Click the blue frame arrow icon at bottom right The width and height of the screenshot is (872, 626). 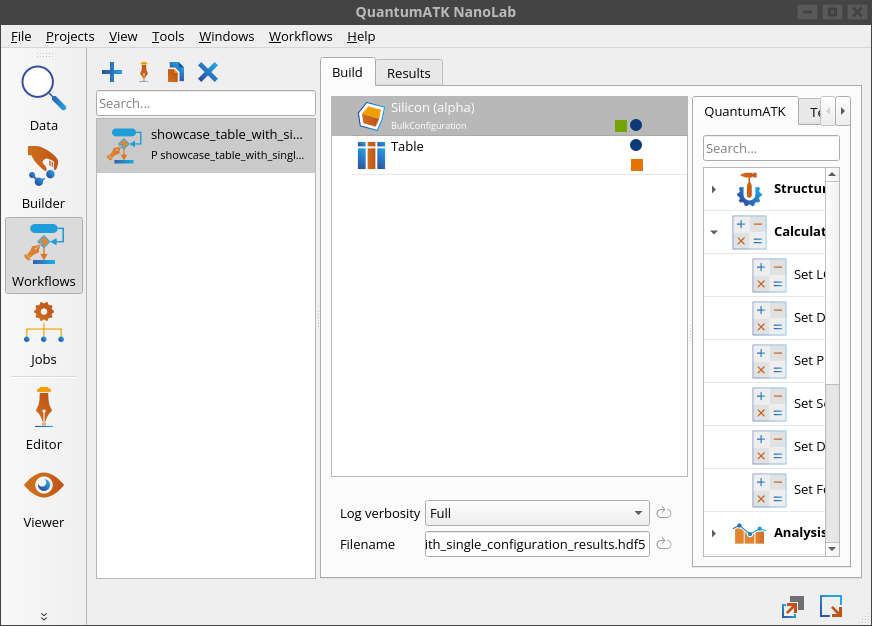[831, 606]
